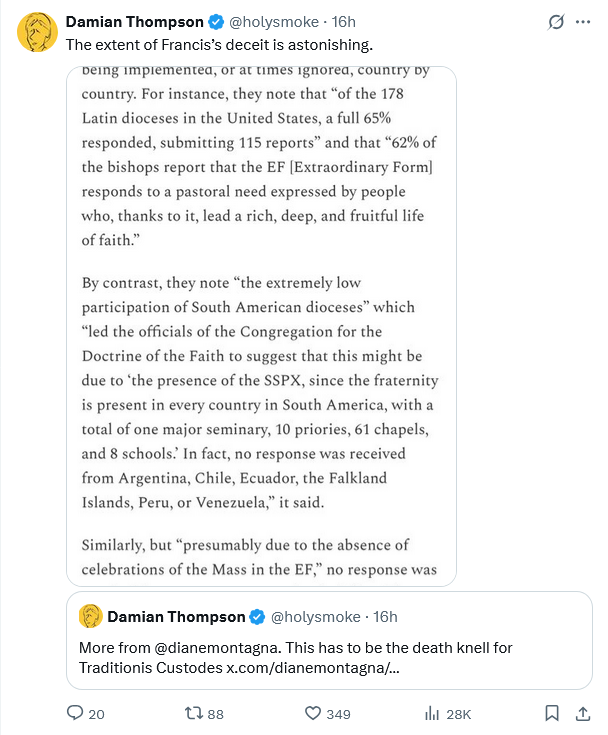
Task: Click the 349 likes count
Action: pos(338,713)
